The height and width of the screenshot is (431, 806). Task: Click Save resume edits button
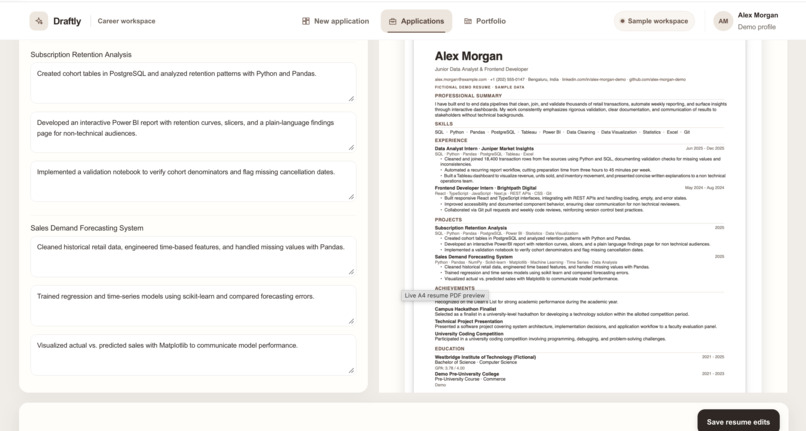pos(738,422)
